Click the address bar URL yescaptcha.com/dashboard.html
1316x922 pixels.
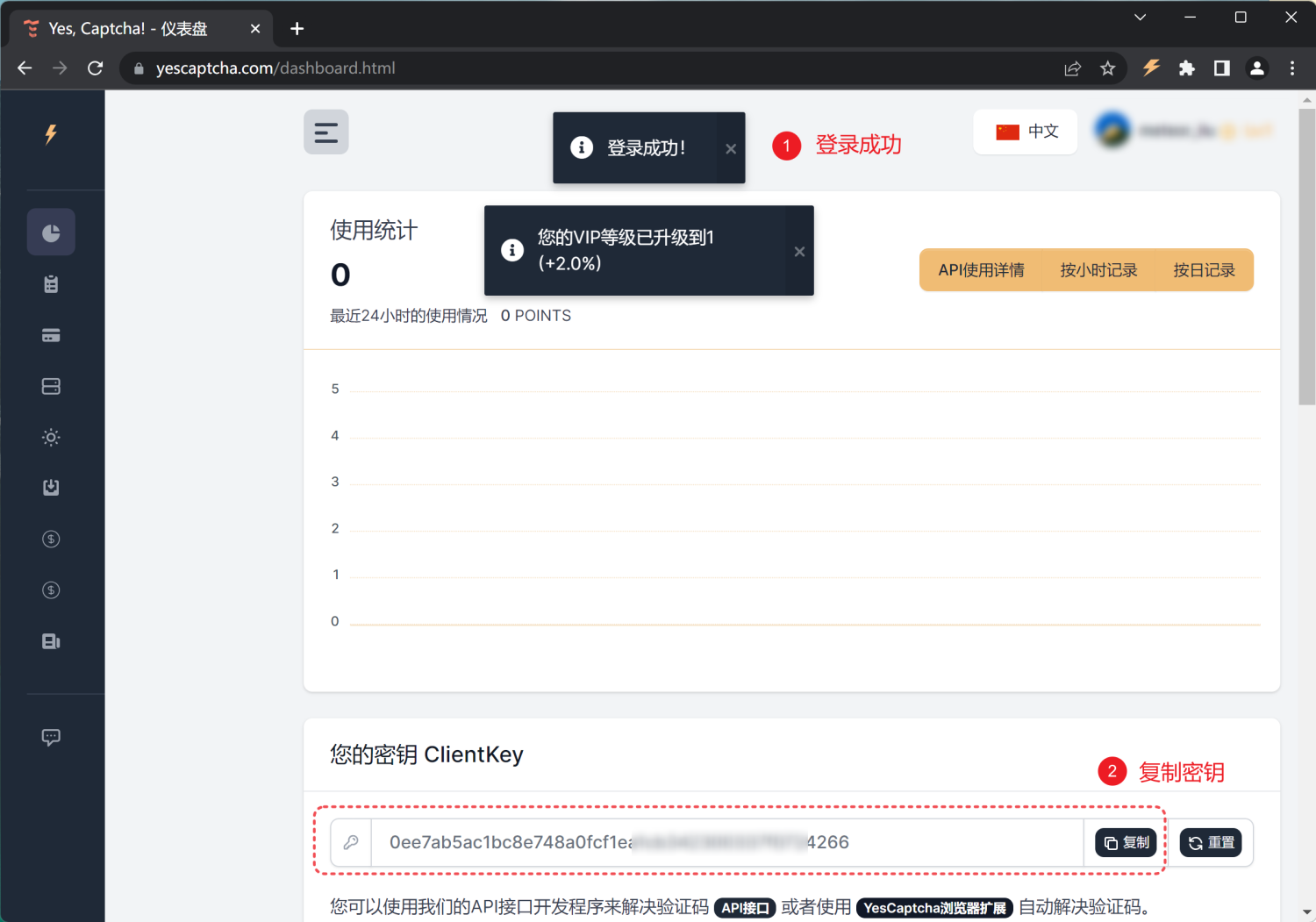point(275,68)
